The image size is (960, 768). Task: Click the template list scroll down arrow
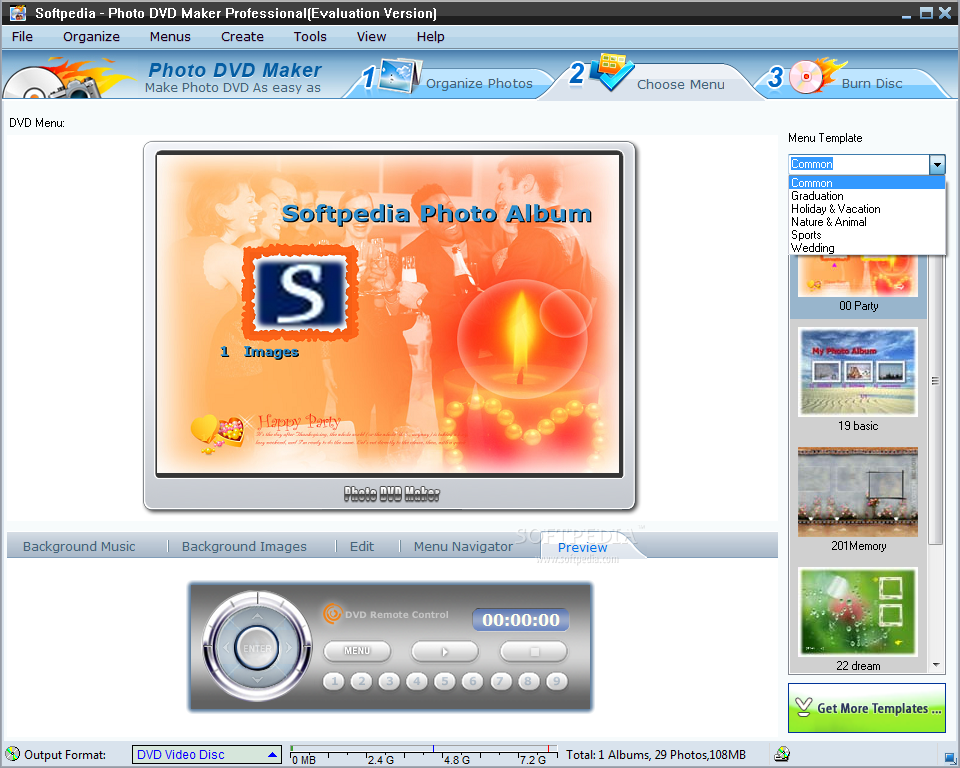(x=936, y=664)
